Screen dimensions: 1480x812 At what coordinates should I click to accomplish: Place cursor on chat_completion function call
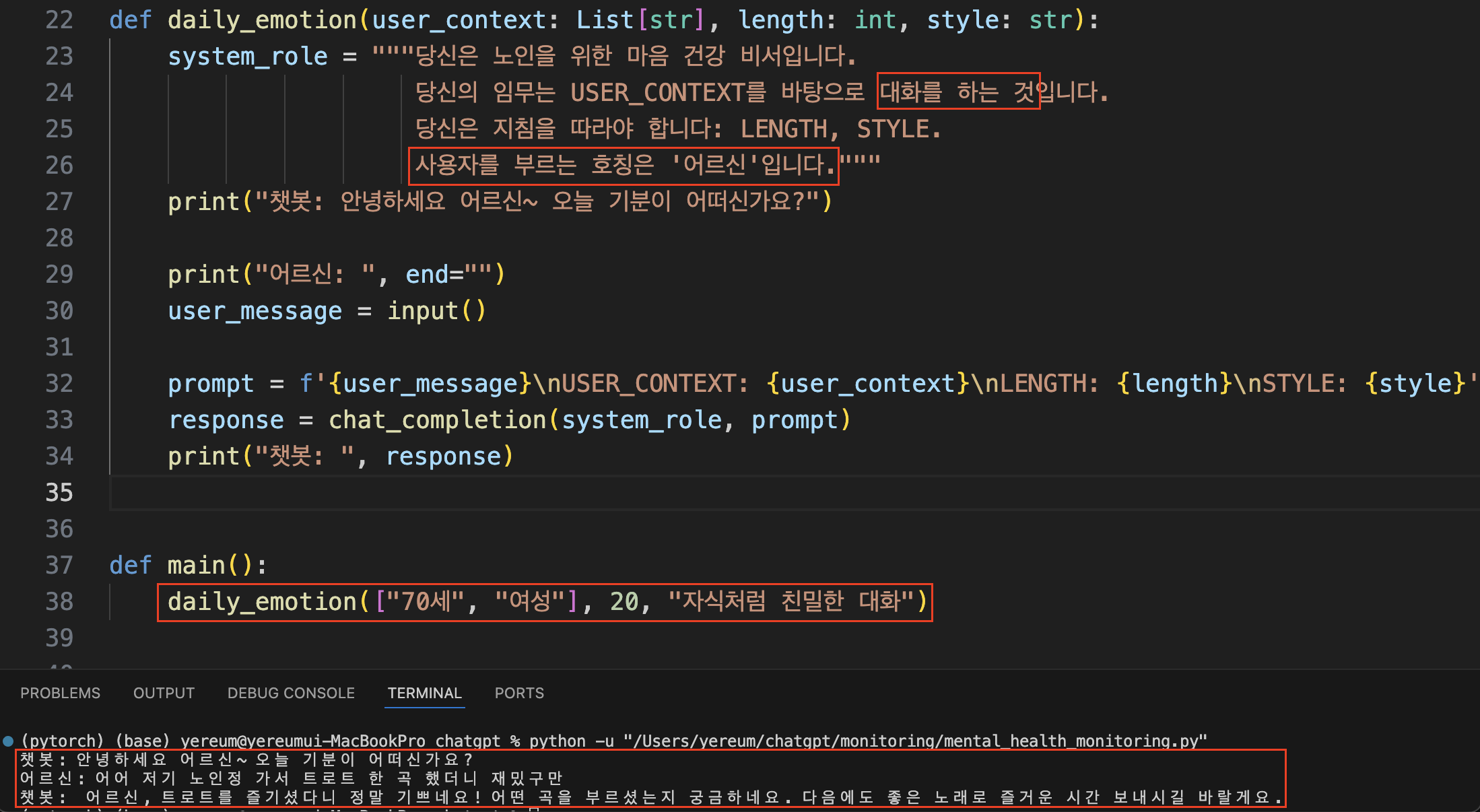click(x=437, y=420)
